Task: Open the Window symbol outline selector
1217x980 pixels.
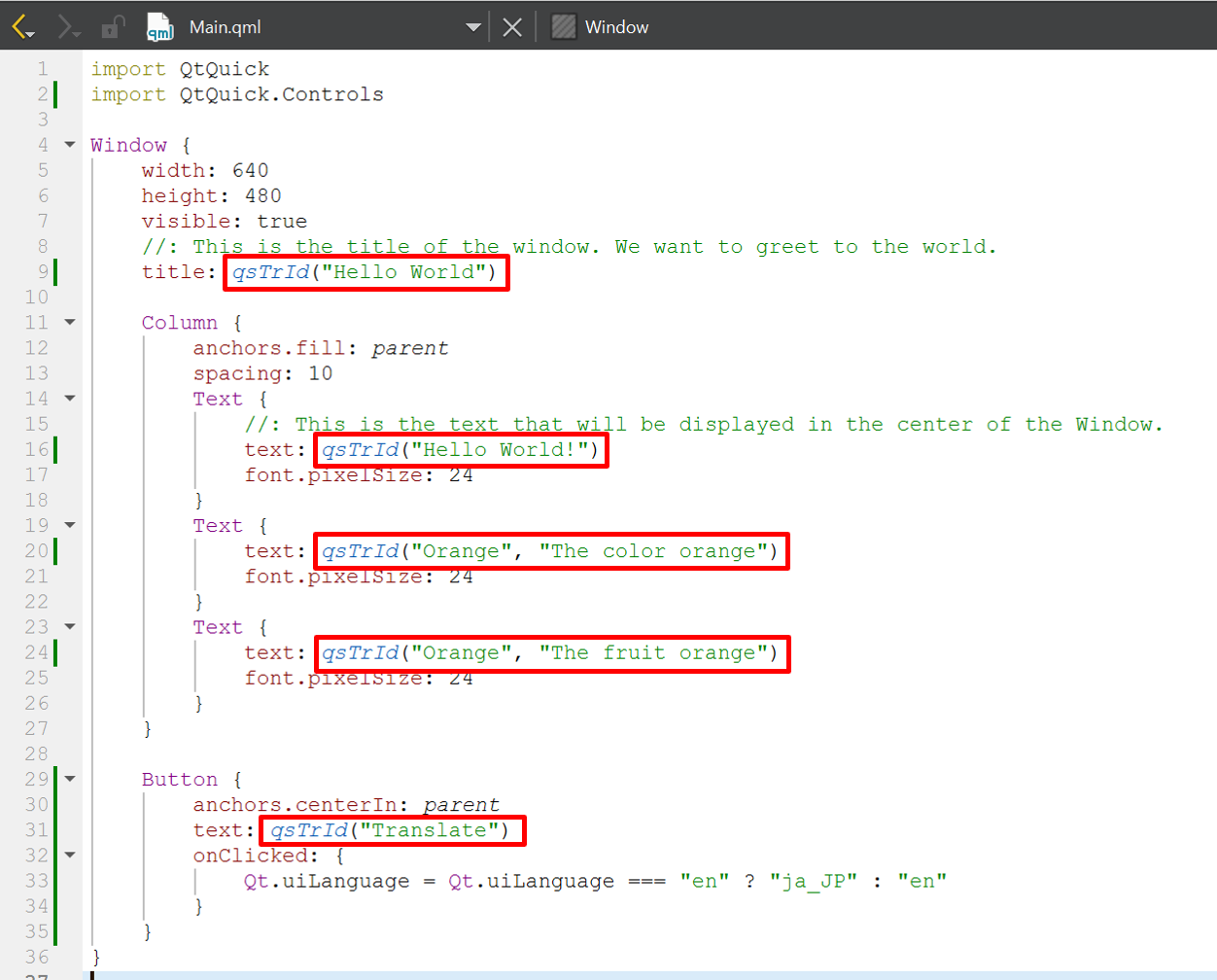Action: (616, 27)
